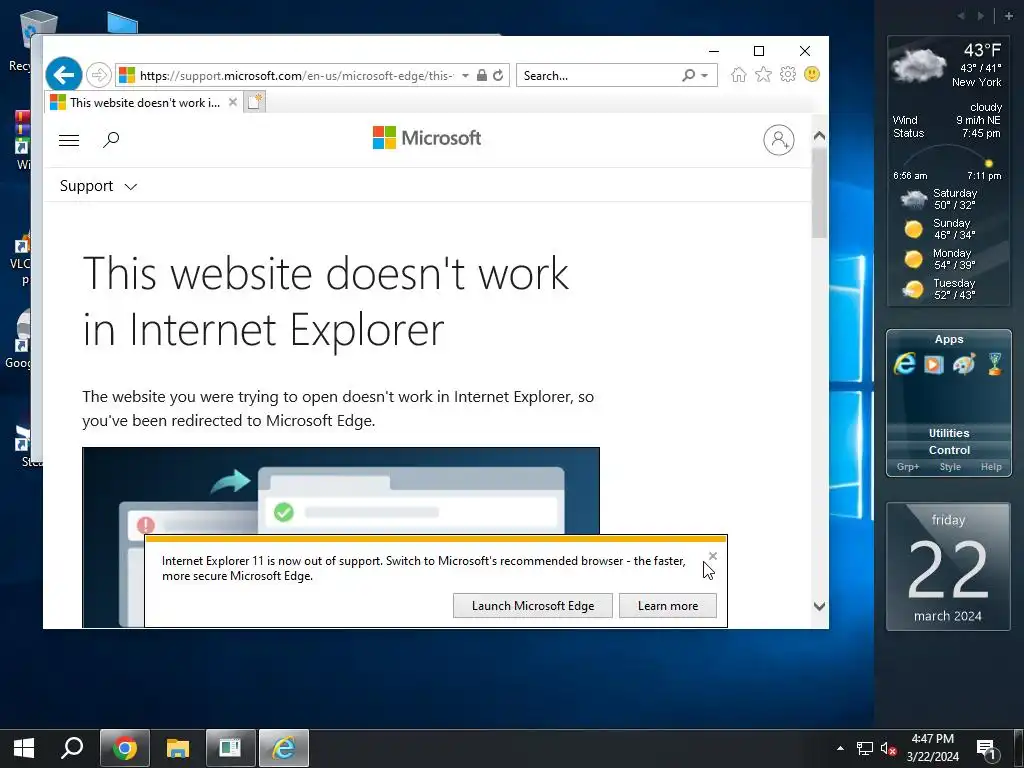The width and height of the screenshot is (1024, 768).
Task: Click the muted volume tray icon
Action: [888, 748]
